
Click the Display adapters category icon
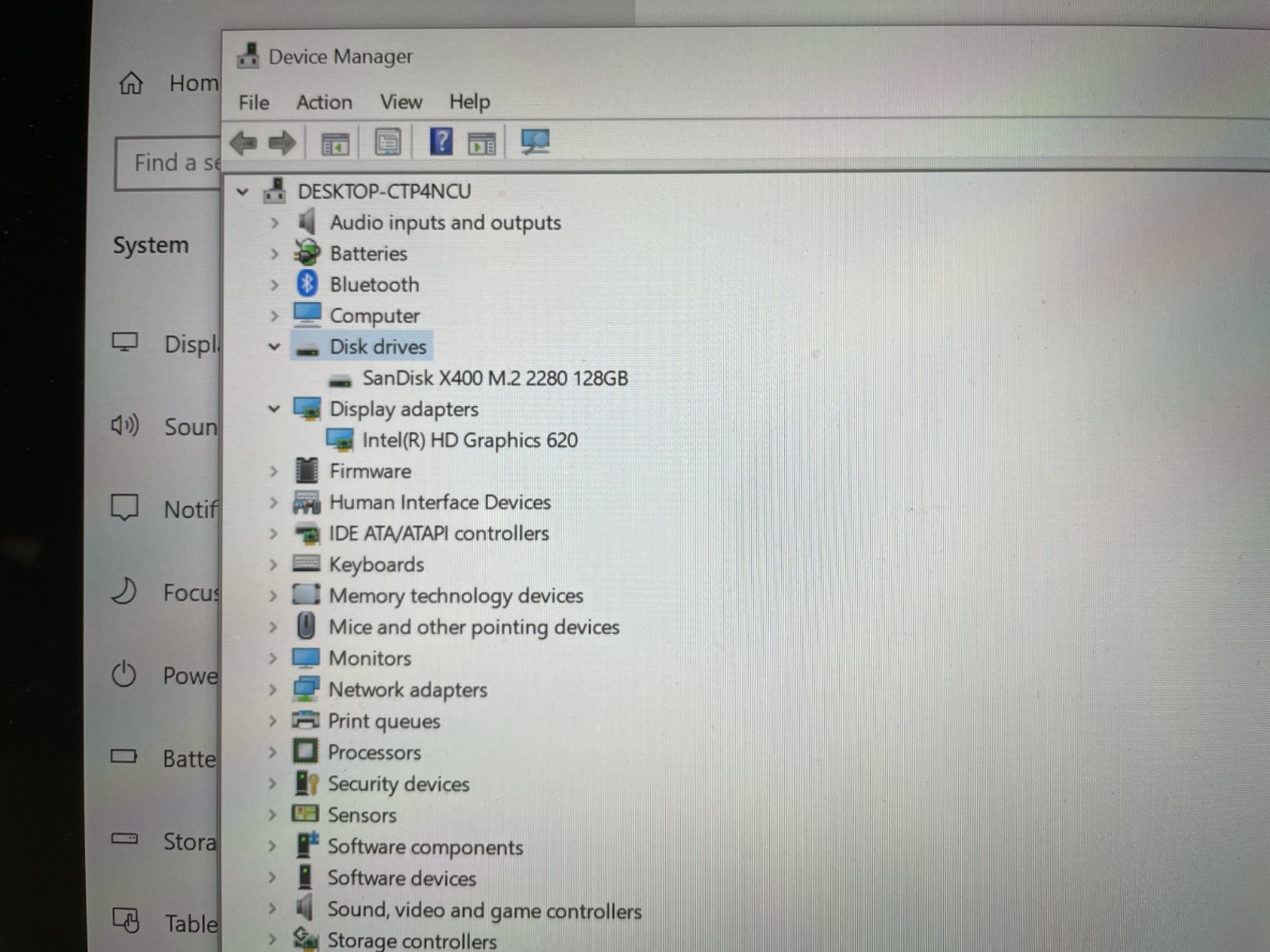[x=306, y=409]
